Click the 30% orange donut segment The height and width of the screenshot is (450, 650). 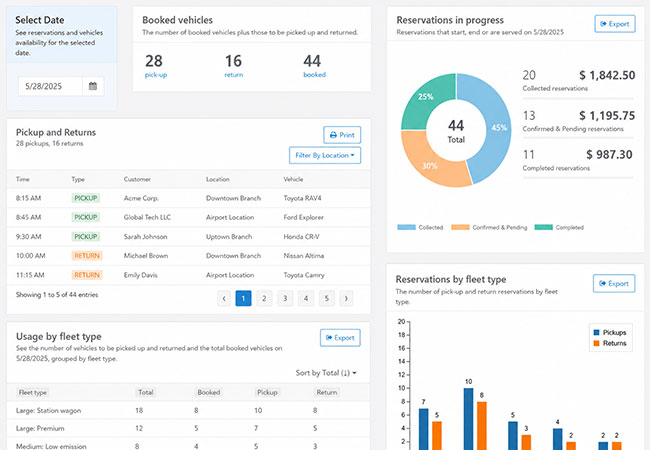[431, 164]
